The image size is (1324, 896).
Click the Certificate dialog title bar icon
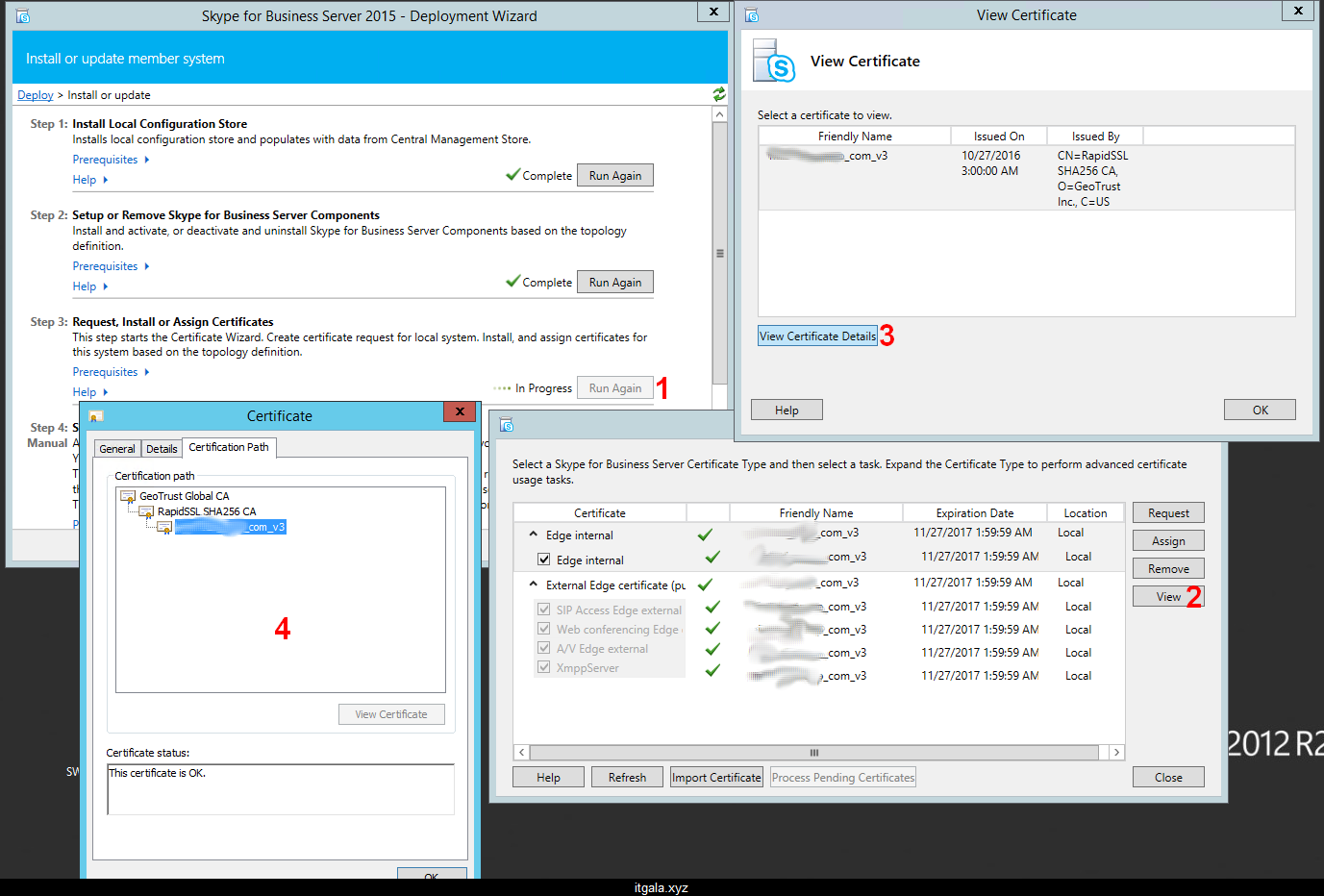[x=96, y=416]
